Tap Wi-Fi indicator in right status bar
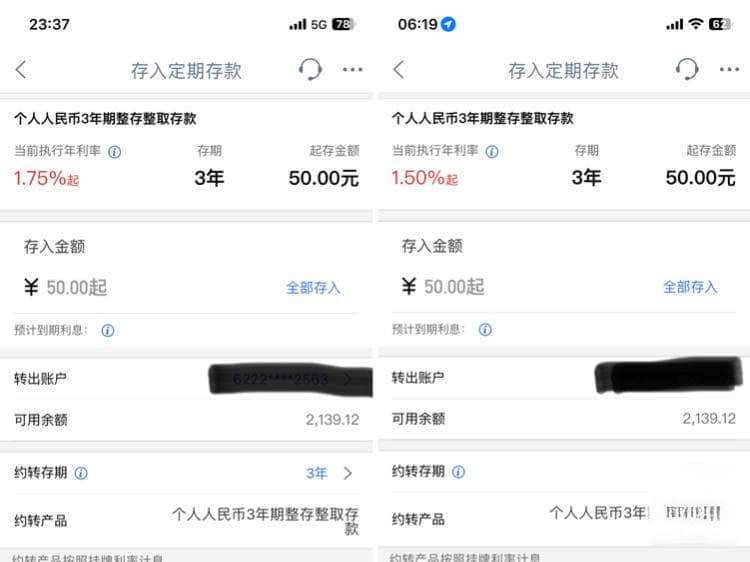Viewport: 750px width, 562px height. click(696, 24)
